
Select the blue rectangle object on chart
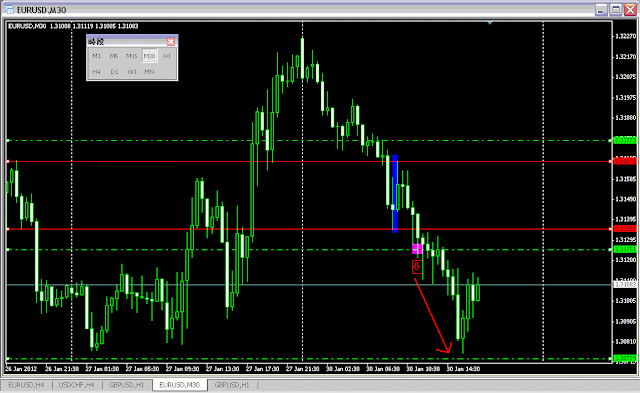395,194
